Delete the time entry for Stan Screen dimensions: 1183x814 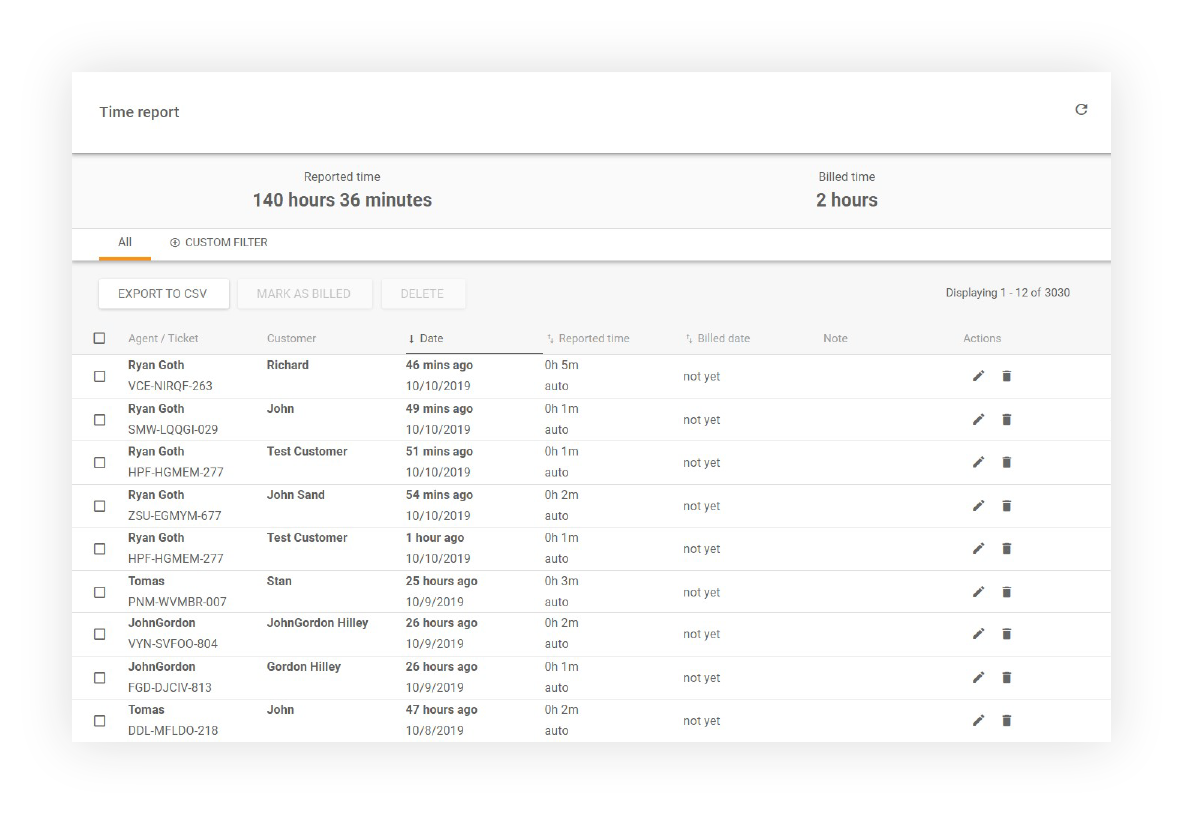tap(1006, 592)
